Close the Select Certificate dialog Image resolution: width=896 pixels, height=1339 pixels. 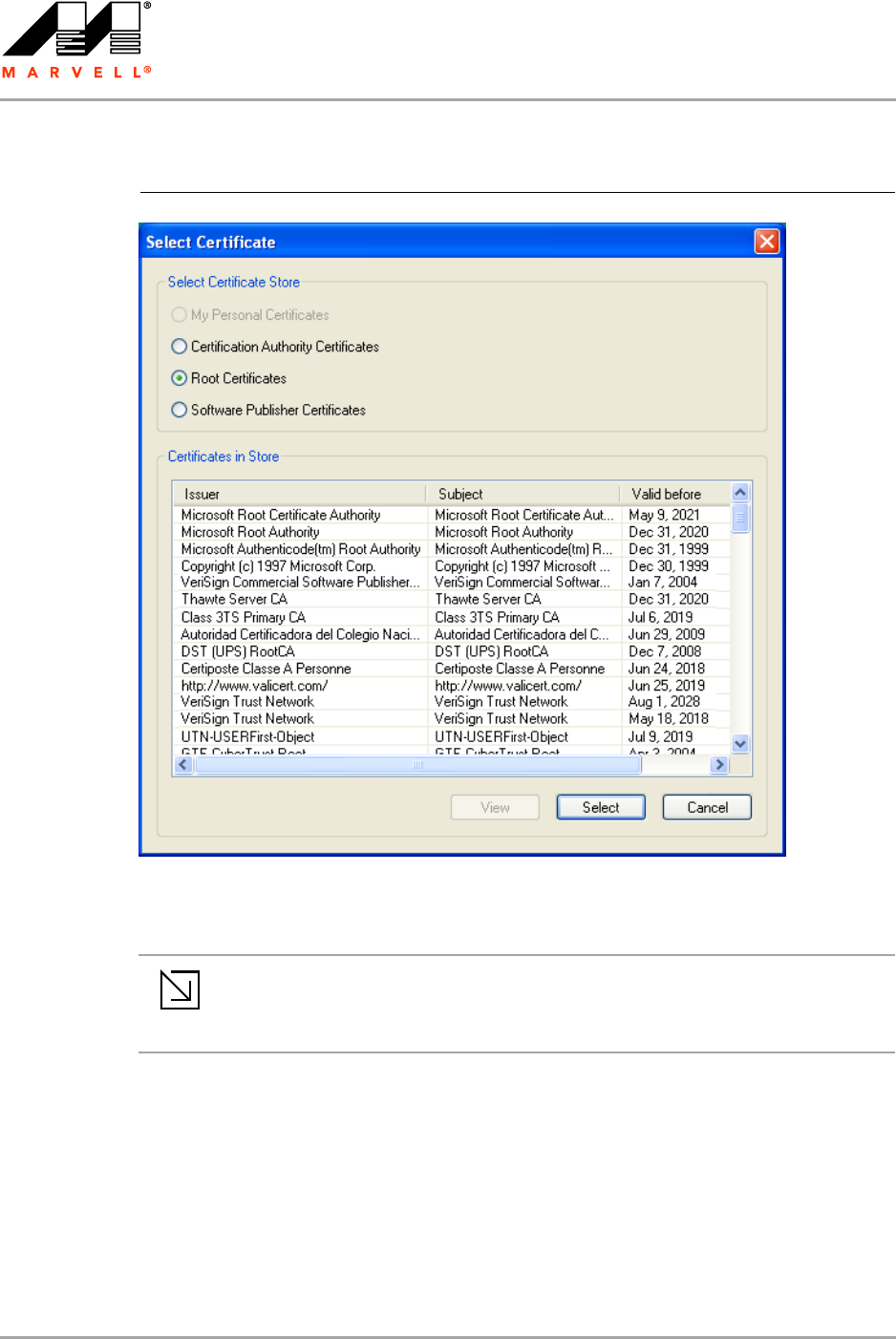[x=767, y=241]
